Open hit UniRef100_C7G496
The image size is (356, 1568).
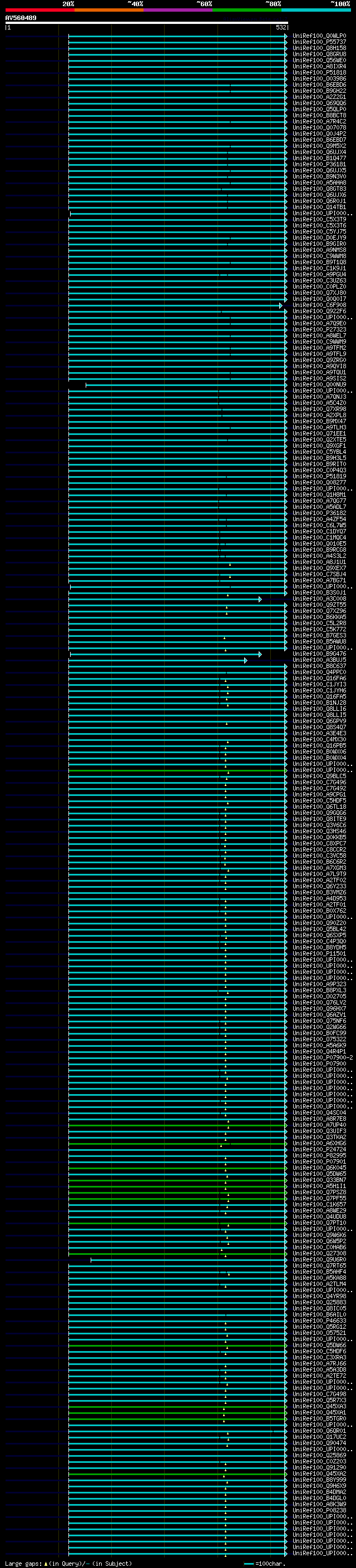pos(319,783)
